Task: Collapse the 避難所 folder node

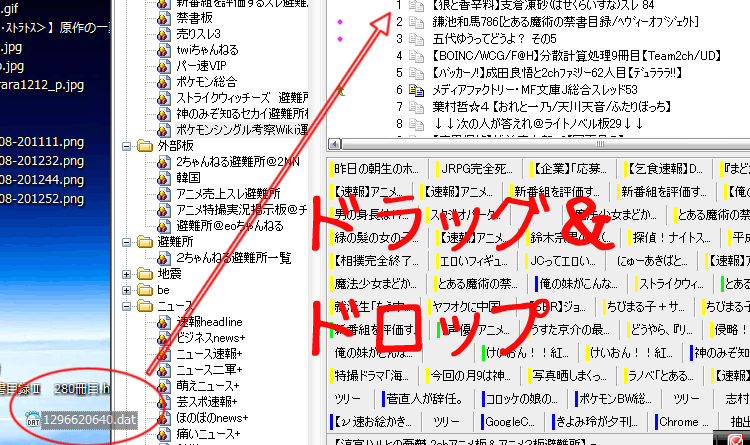Action: 126,242
